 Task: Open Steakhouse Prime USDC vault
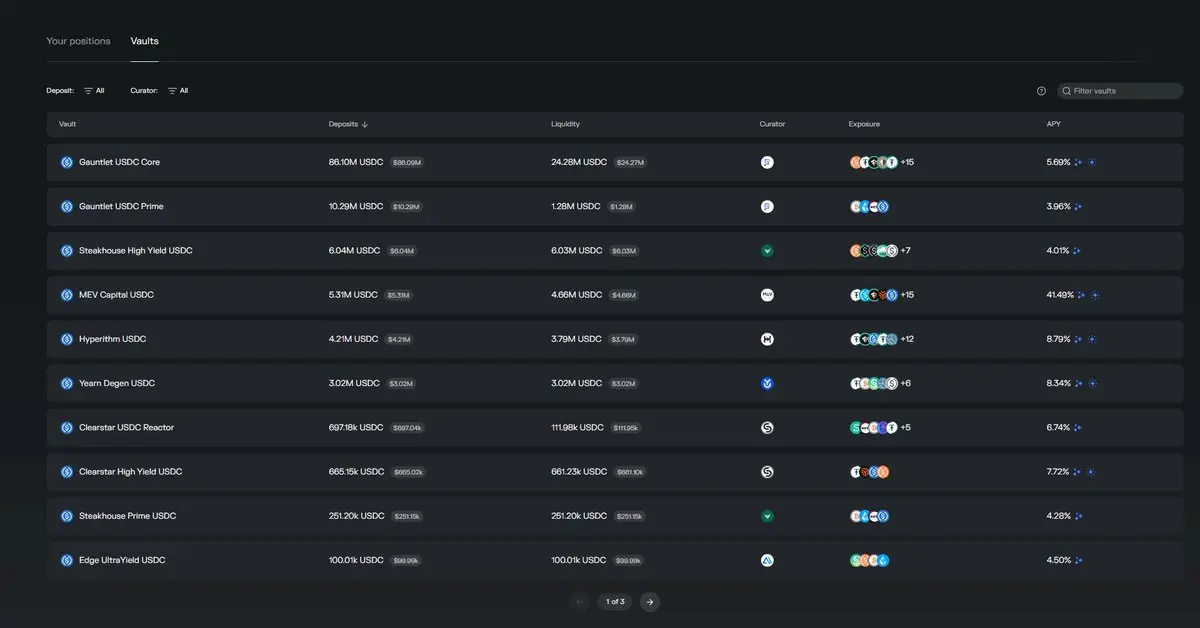(x=615, y=516)
